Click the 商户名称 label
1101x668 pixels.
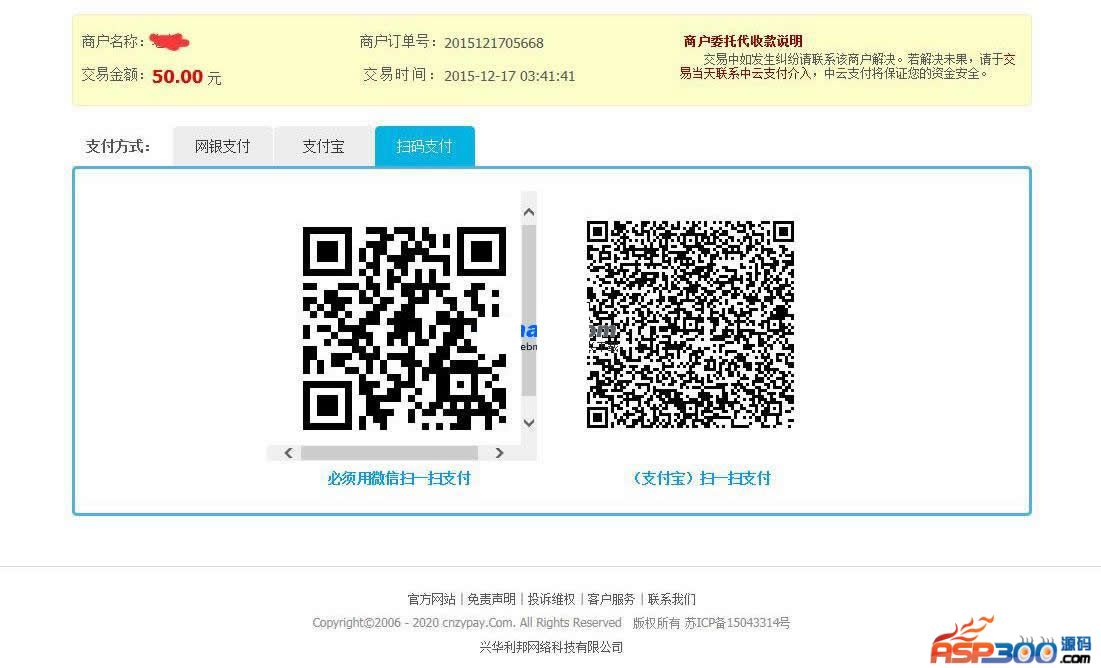point(112,41)
